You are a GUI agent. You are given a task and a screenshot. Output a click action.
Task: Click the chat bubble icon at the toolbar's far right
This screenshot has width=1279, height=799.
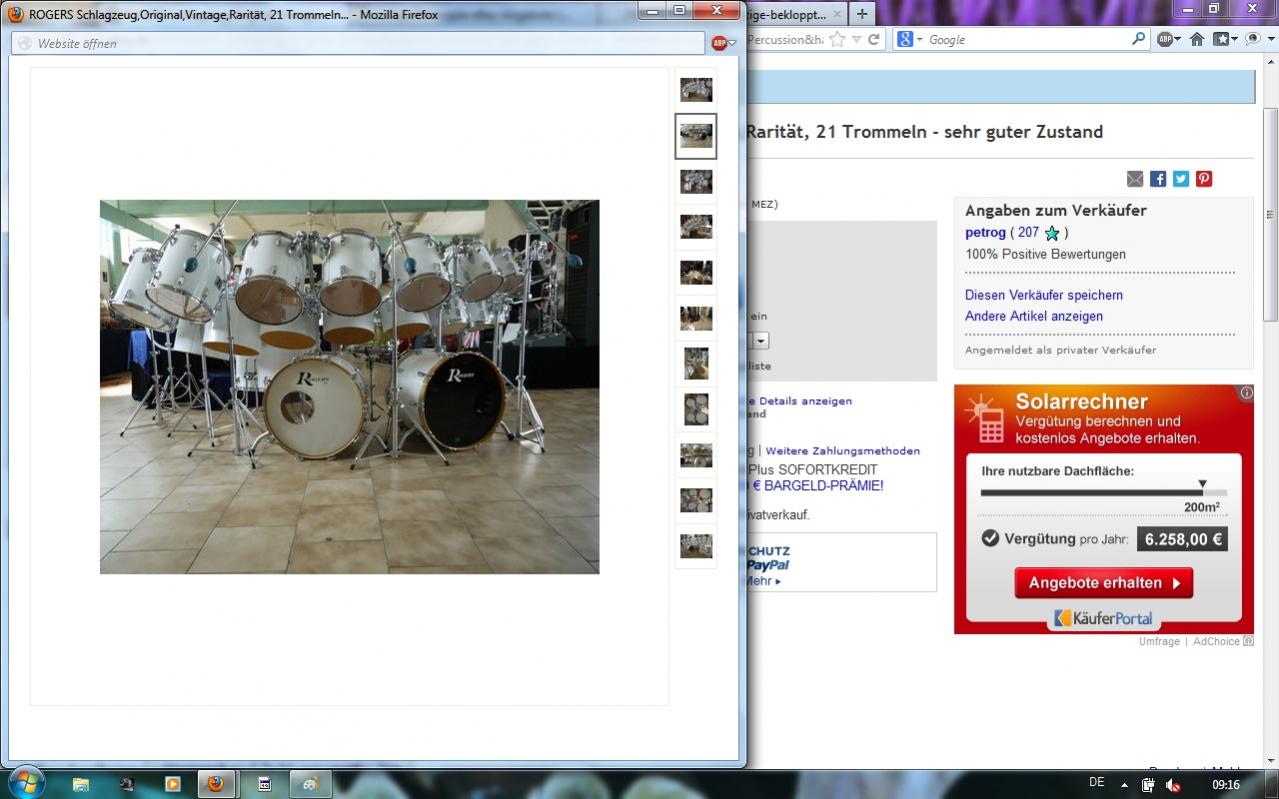click(x=1254, y=40)
